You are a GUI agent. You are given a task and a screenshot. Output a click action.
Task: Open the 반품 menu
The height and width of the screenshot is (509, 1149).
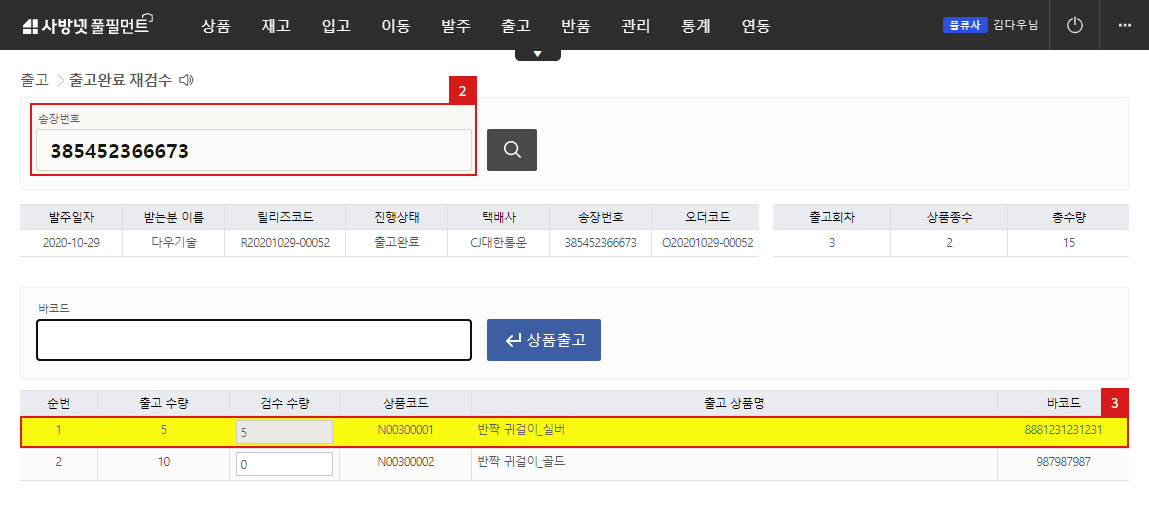click(x=575, y=26)
